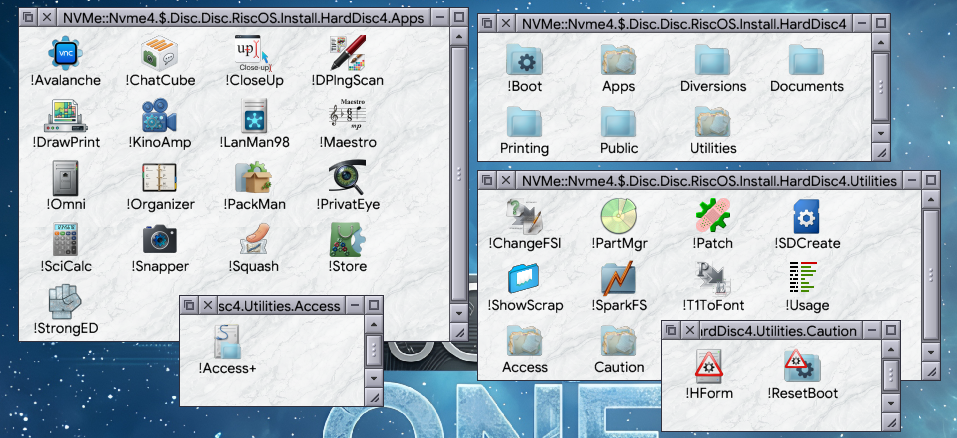Open the !Avalanche VNC app icon
Viewport: 957px width, 438px height.
[65, 54]
